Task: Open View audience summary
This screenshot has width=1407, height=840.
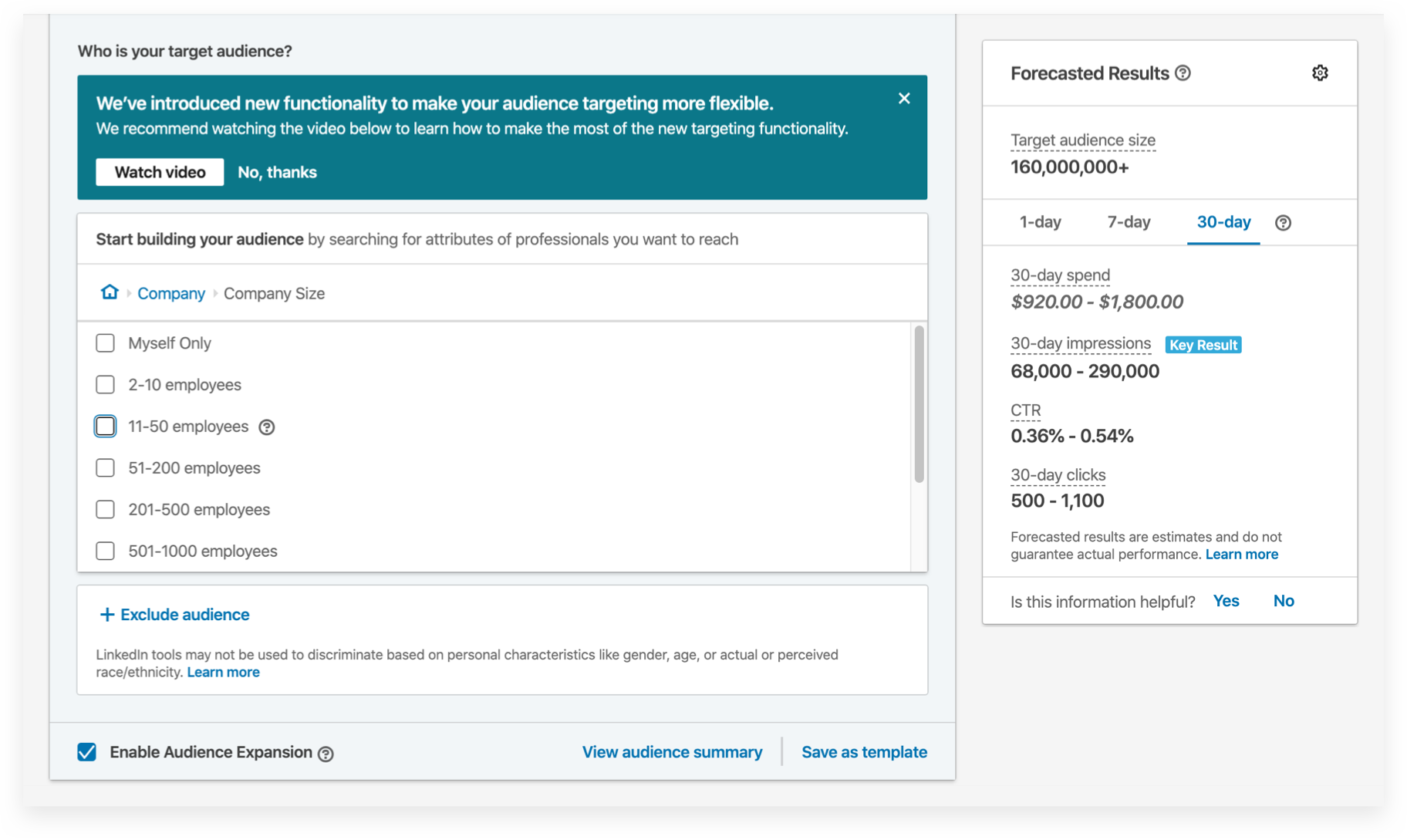Action: point(672,752)
